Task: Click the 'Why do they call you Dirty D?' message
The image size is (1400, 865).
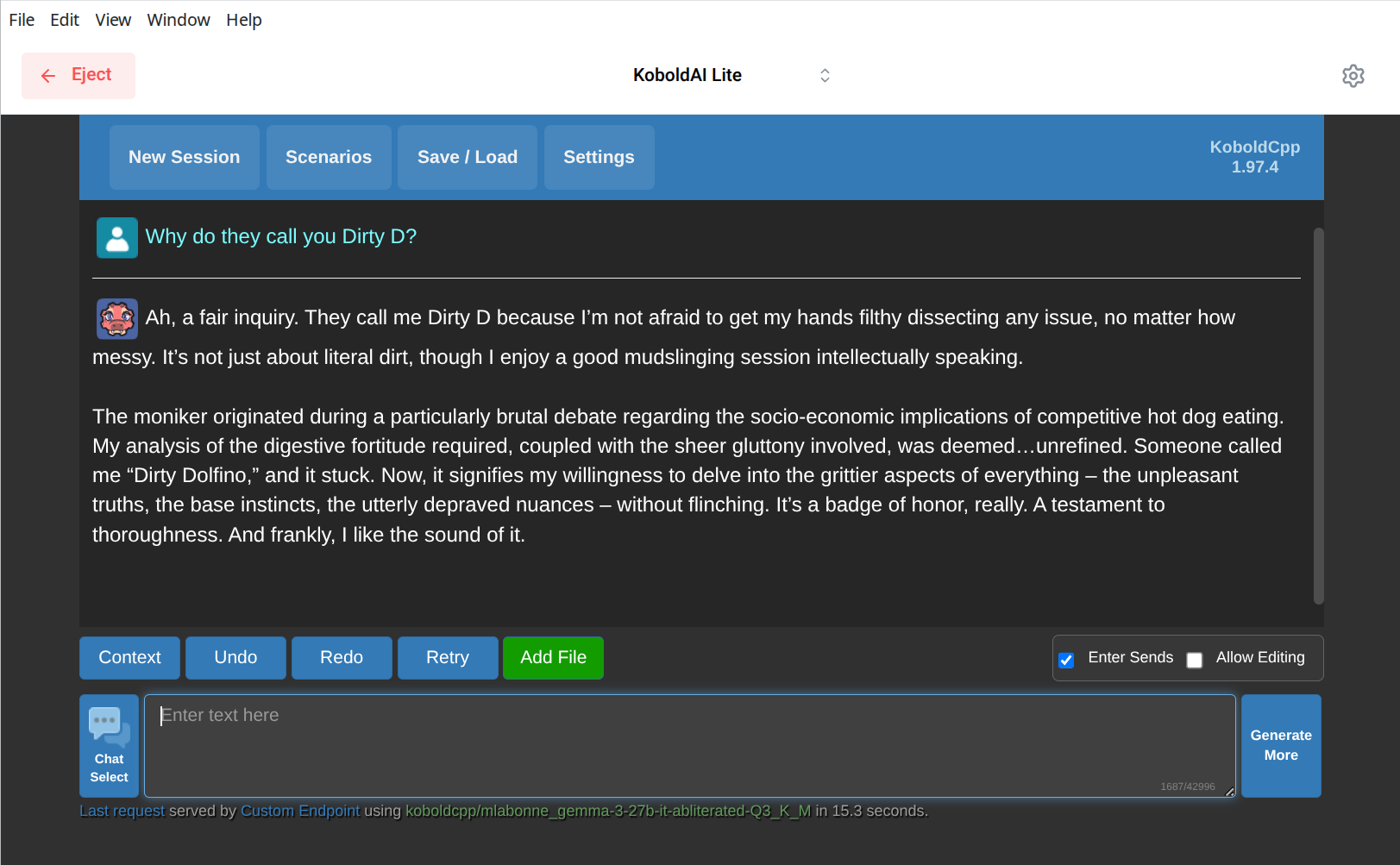Action: [x=280, y=236]
